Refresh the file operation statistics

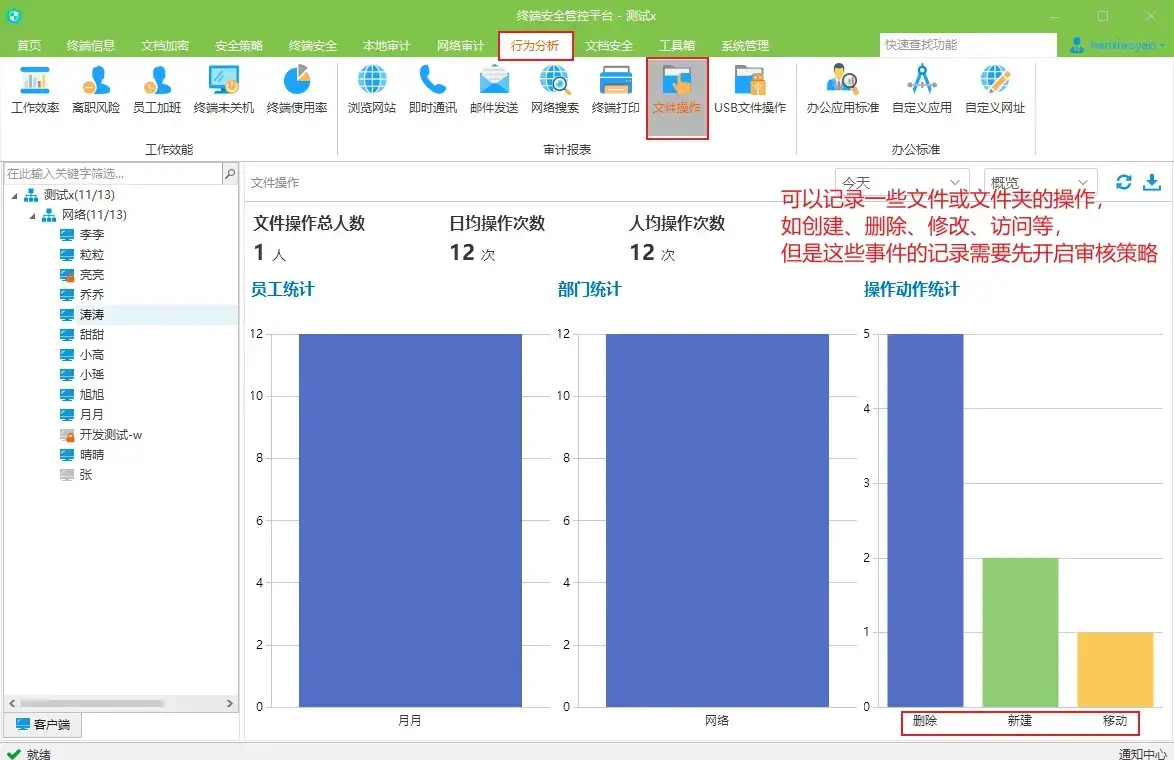(1122, 183)
